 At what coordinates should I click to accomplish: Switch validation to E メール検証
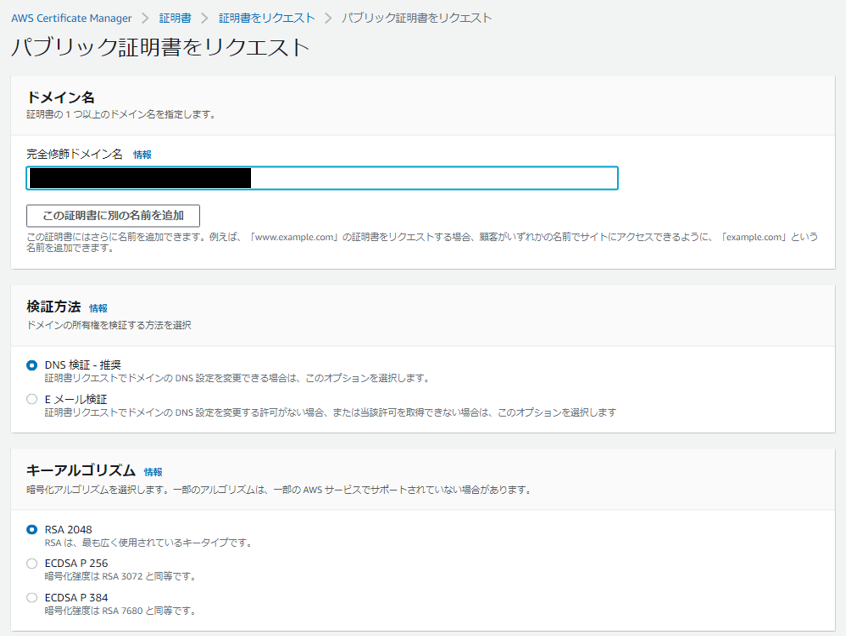coord(31,398)
